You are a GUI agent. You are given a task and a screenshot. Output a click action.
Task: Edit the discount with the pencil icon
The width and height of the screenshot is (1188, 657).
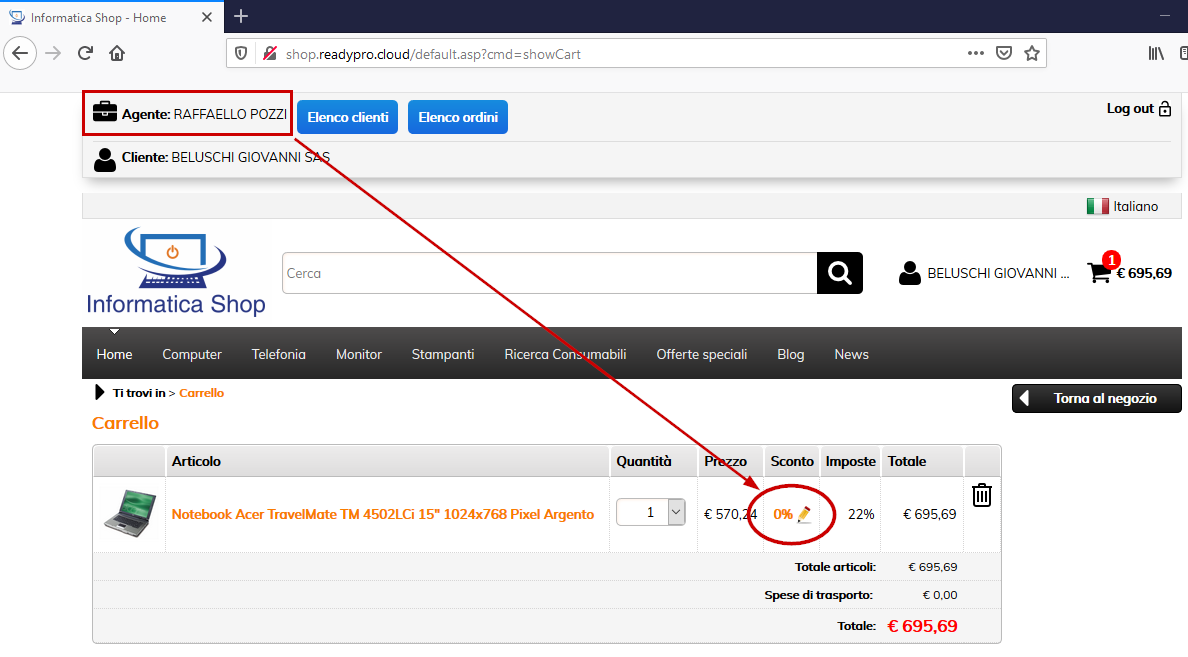805,515
